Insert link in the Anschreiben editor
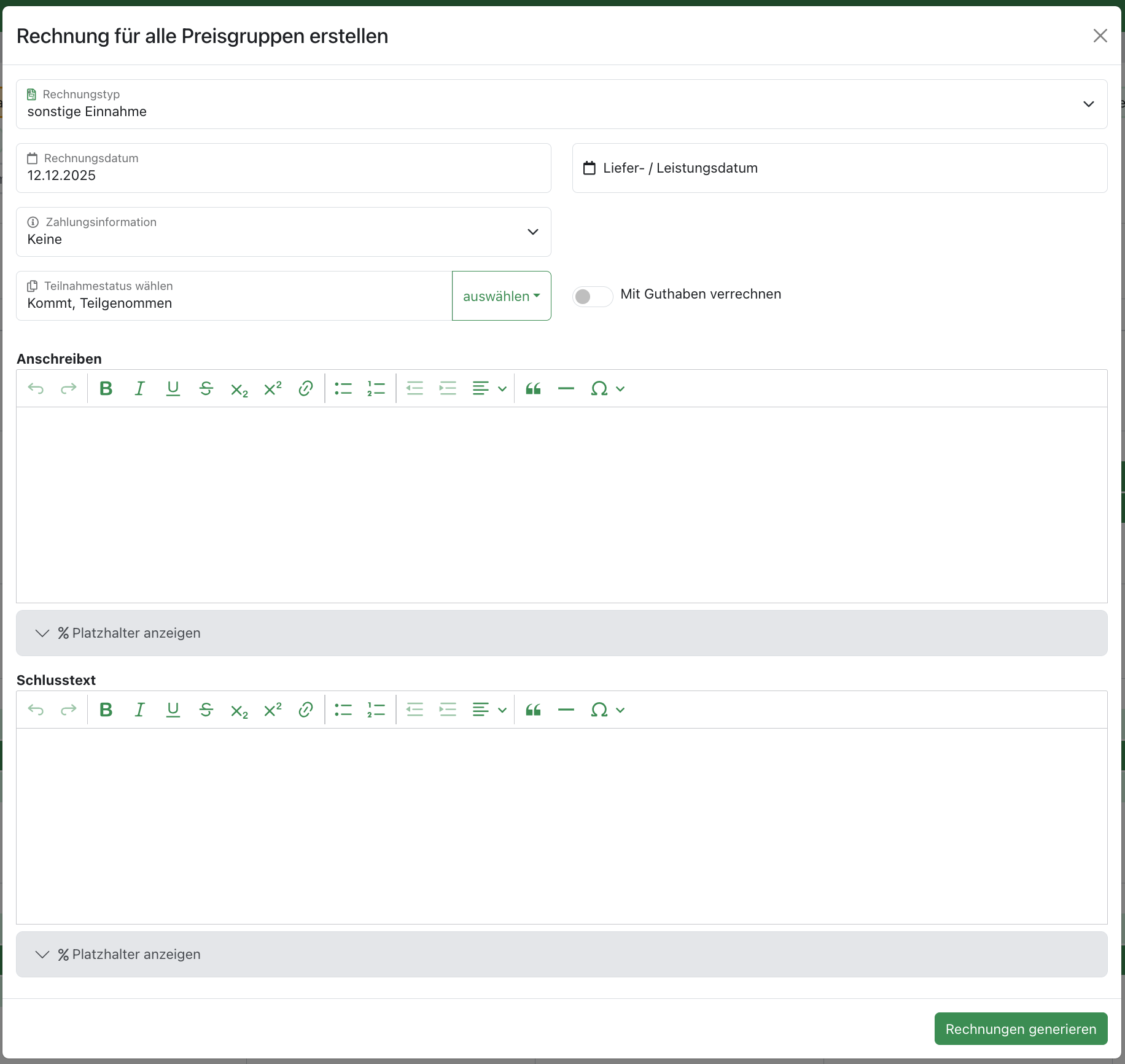 [306, 388]
